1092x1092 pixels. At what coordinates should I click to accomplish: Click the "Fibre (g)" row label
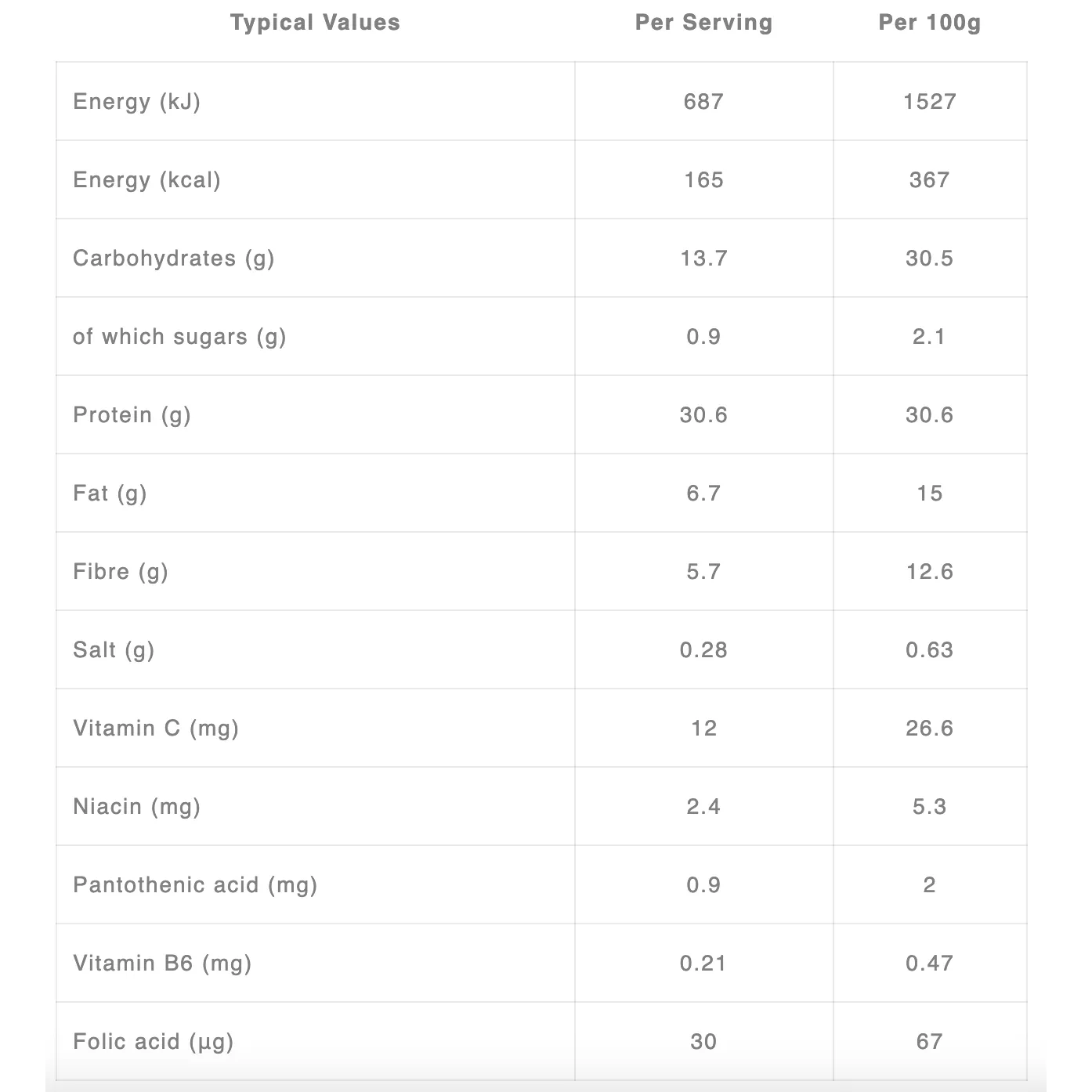coord(121,572)
